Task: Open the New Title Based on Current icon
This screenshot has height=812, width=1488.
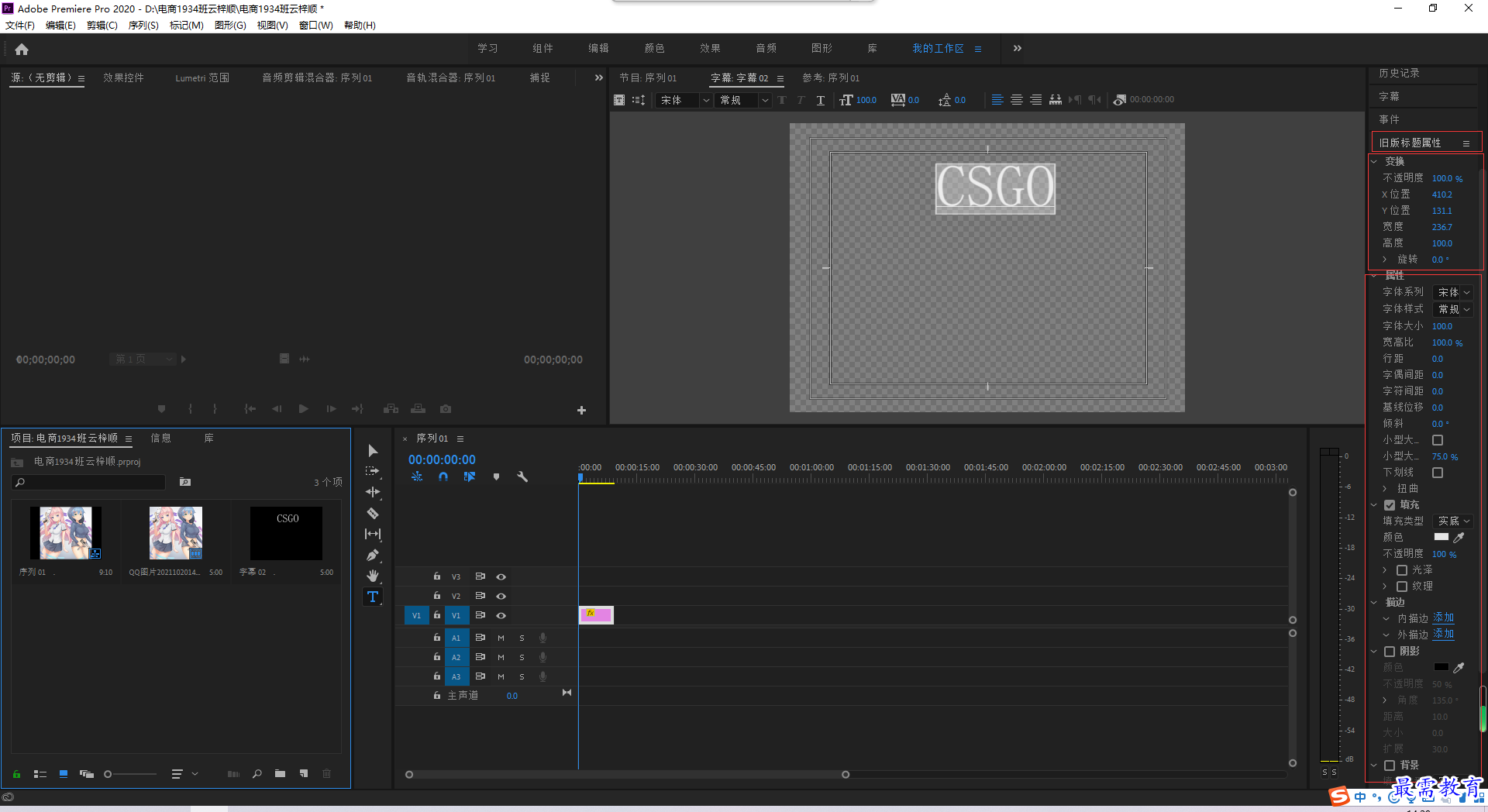Action: 619,100
